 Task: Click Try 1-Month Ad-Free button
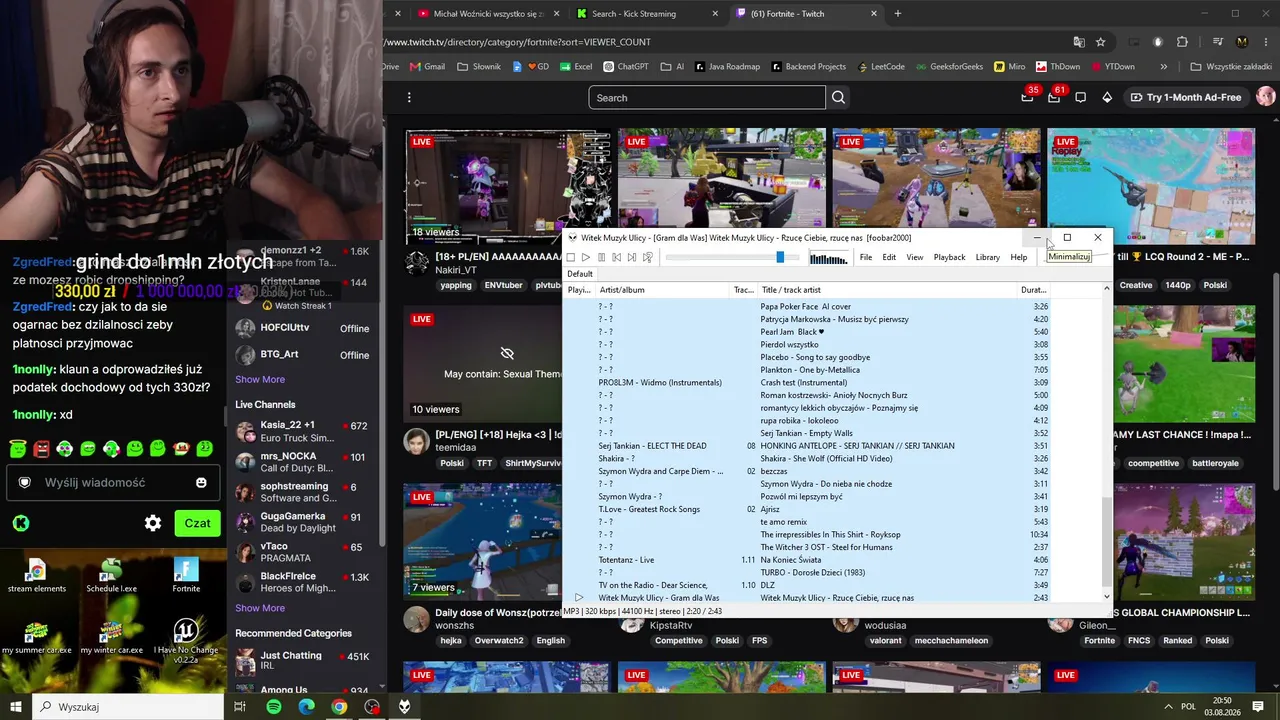[1186, 97]
